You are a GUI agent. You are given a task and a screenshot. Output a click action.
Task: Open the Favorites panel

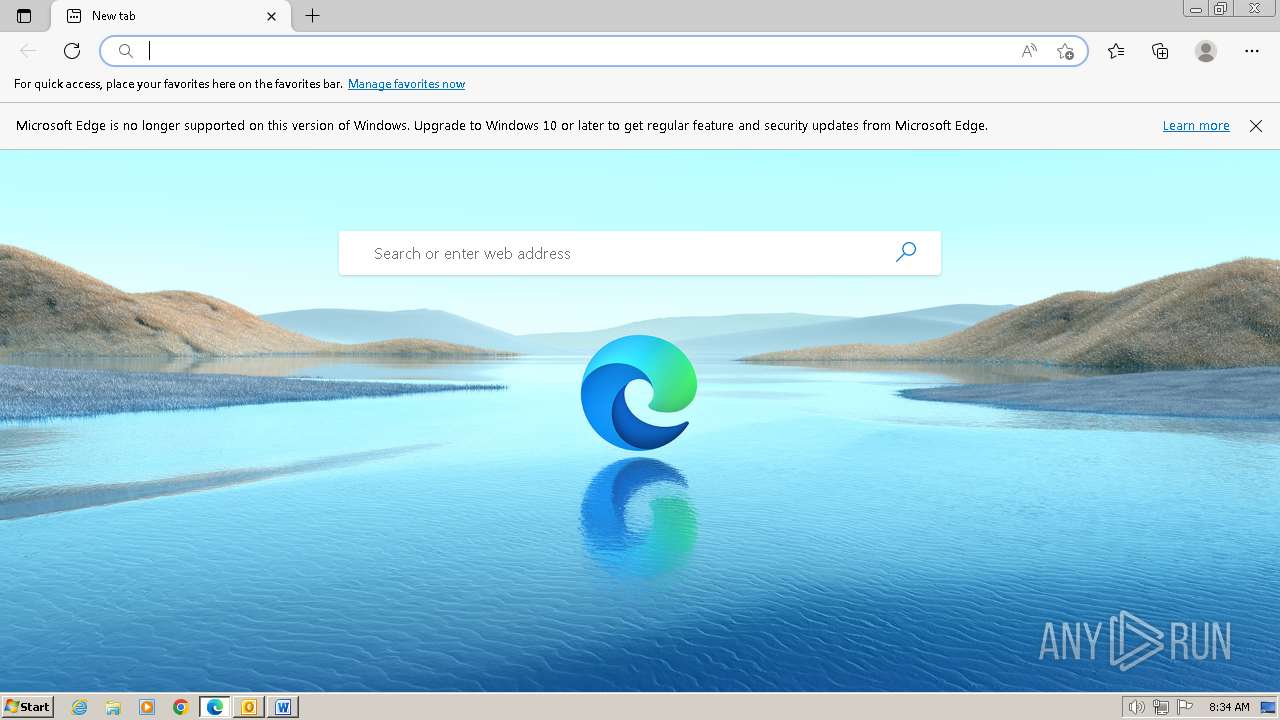[x=1116, y=51]
